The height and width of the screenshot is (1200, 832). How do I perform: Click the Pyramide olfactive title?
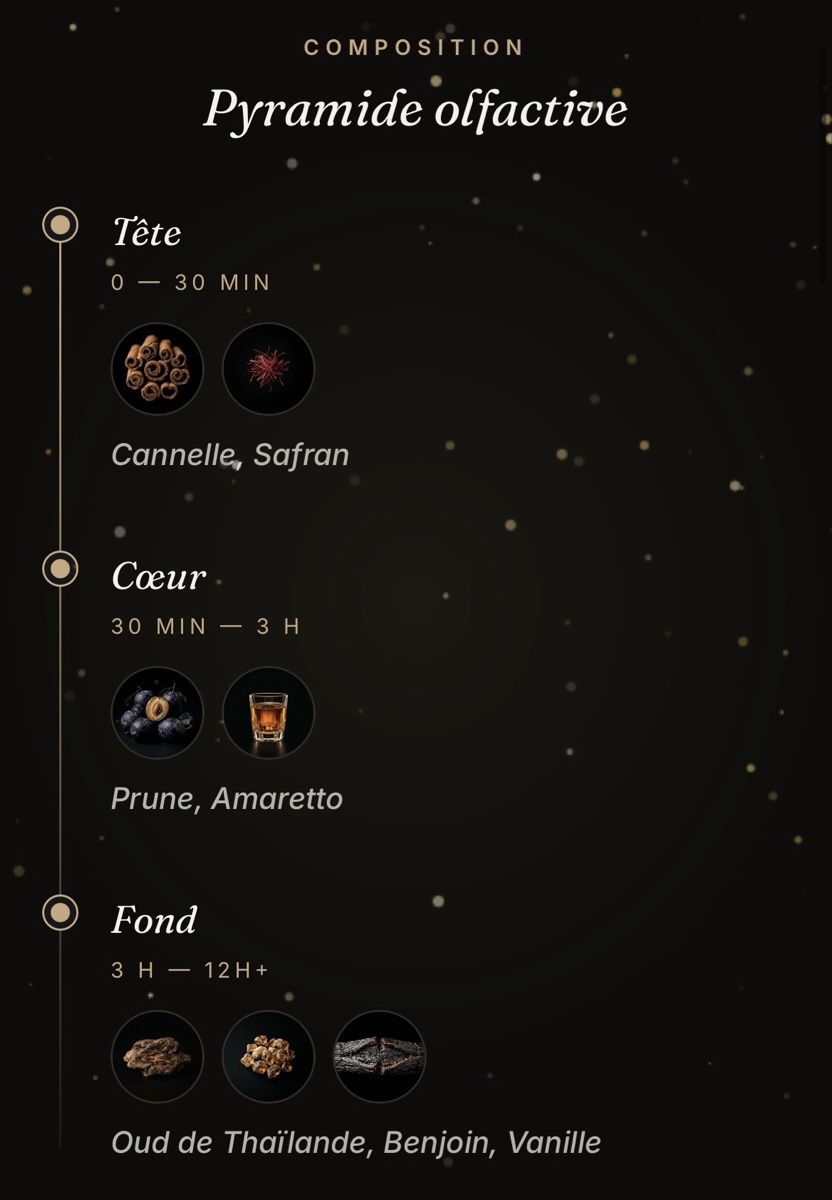tap(415, 109)
